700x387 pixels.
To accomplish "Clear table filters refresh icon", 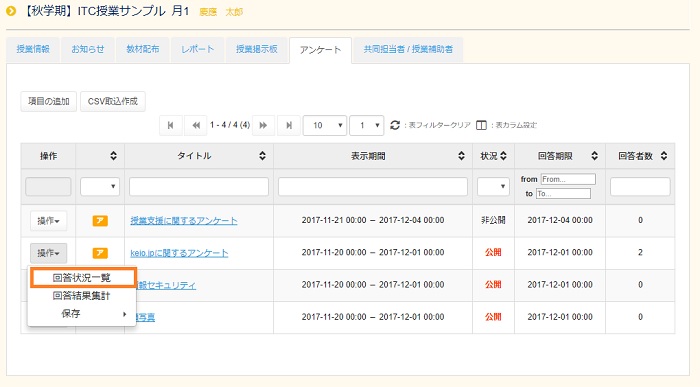I will 395,125.
